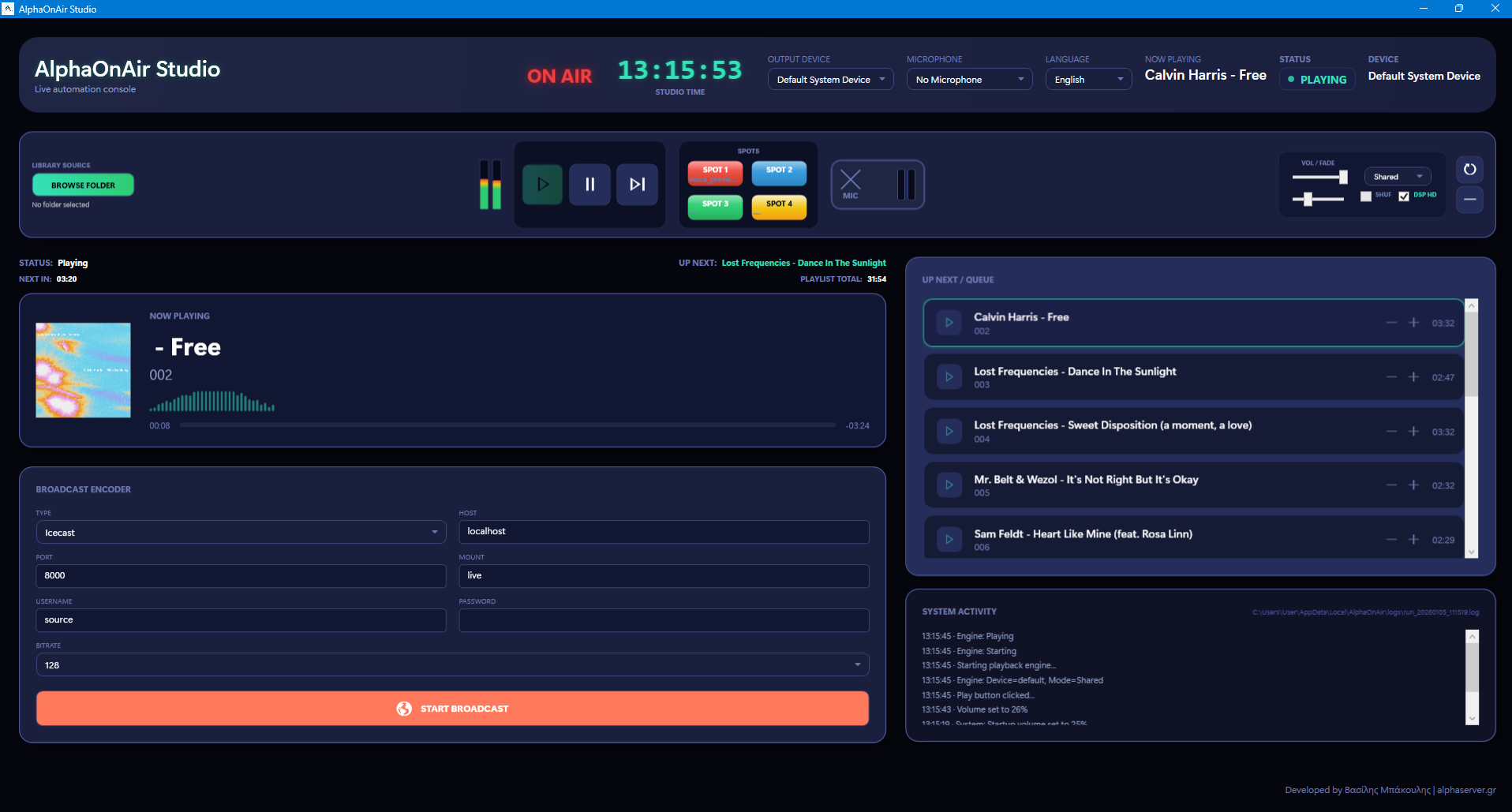Disable the DSP HD checkbox
The width and height of the screenshot is (1512, 812).
[1403, 196]
